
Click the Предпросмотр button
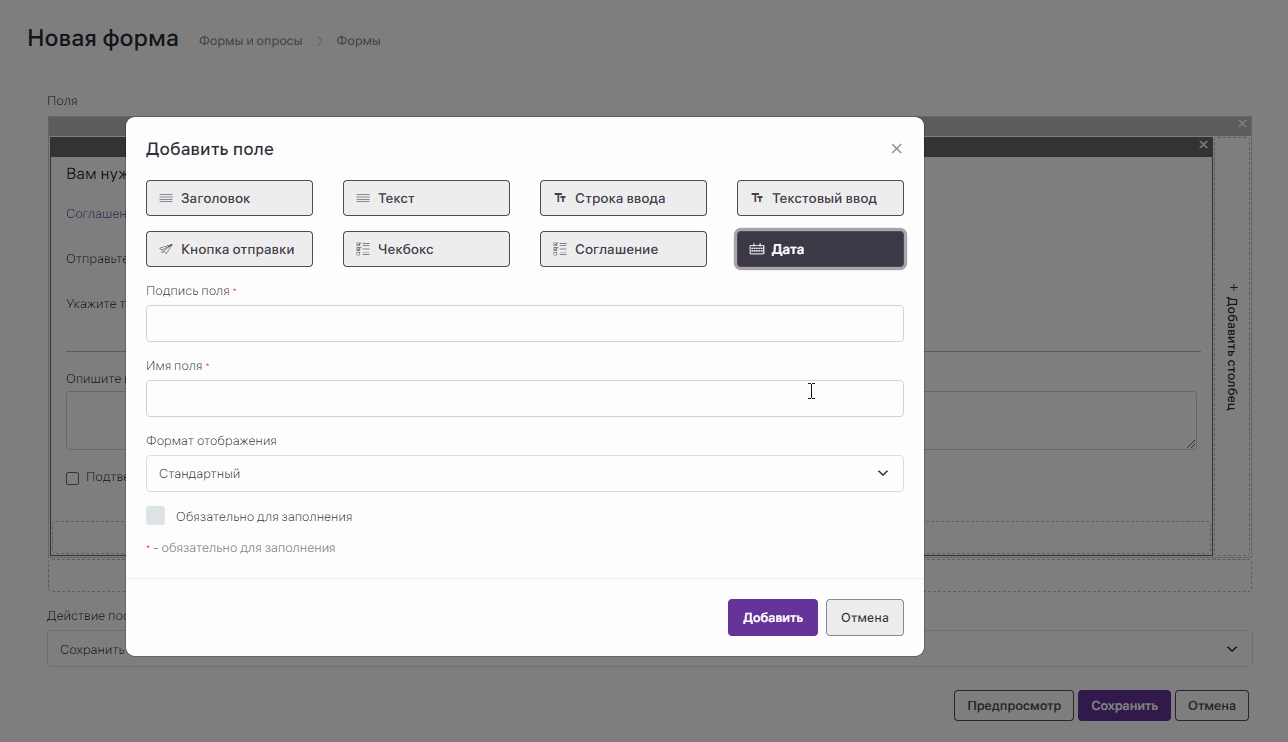point(1013,705)
